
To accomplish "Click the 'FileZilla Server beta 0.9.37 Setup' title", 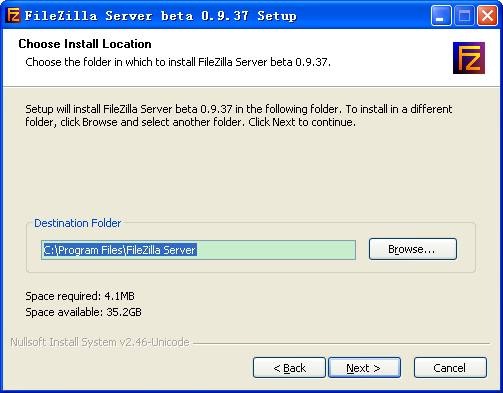I will coord(161,16).
